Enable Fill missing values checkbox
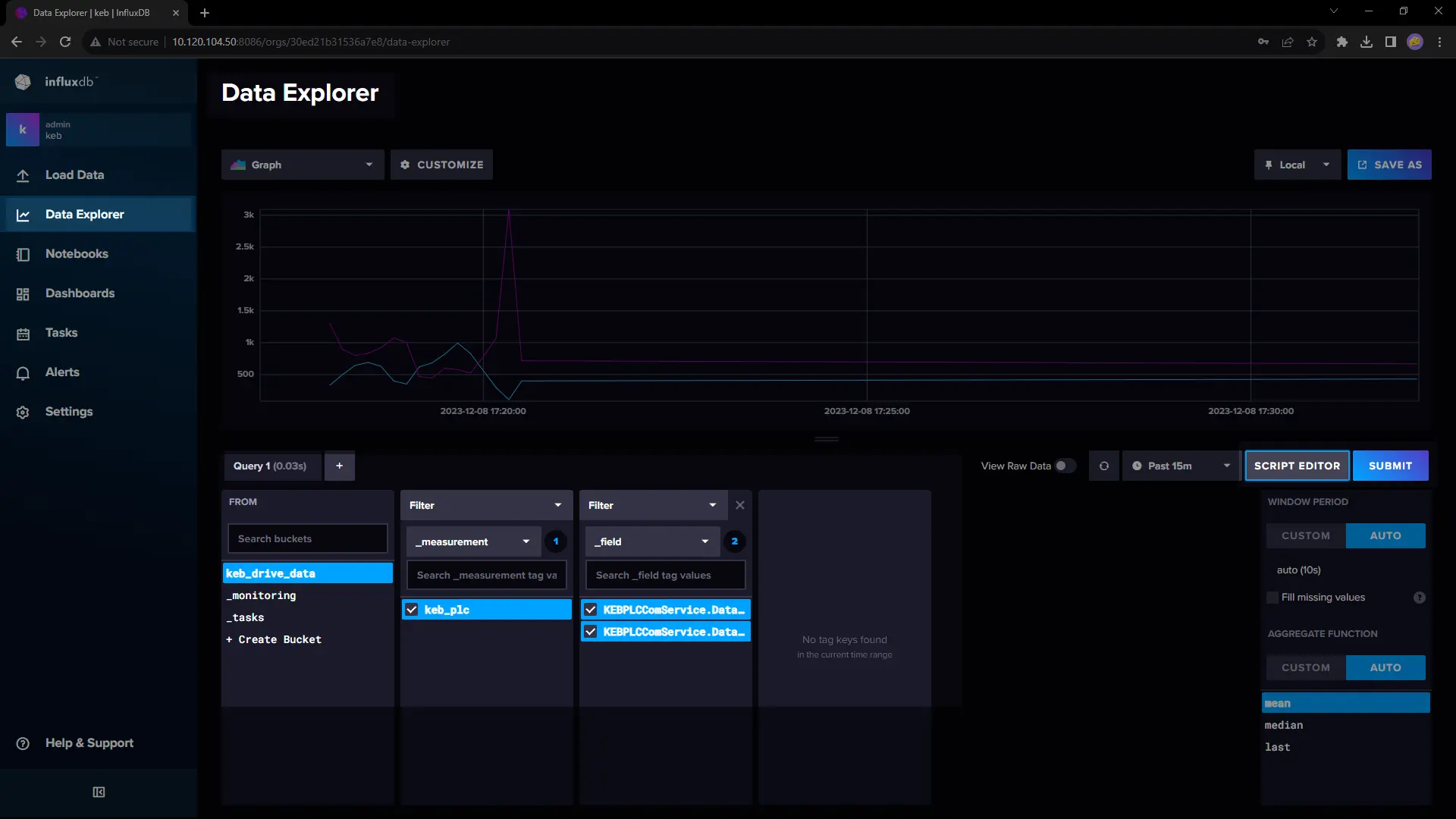1456x819 pixels. 1272,598
